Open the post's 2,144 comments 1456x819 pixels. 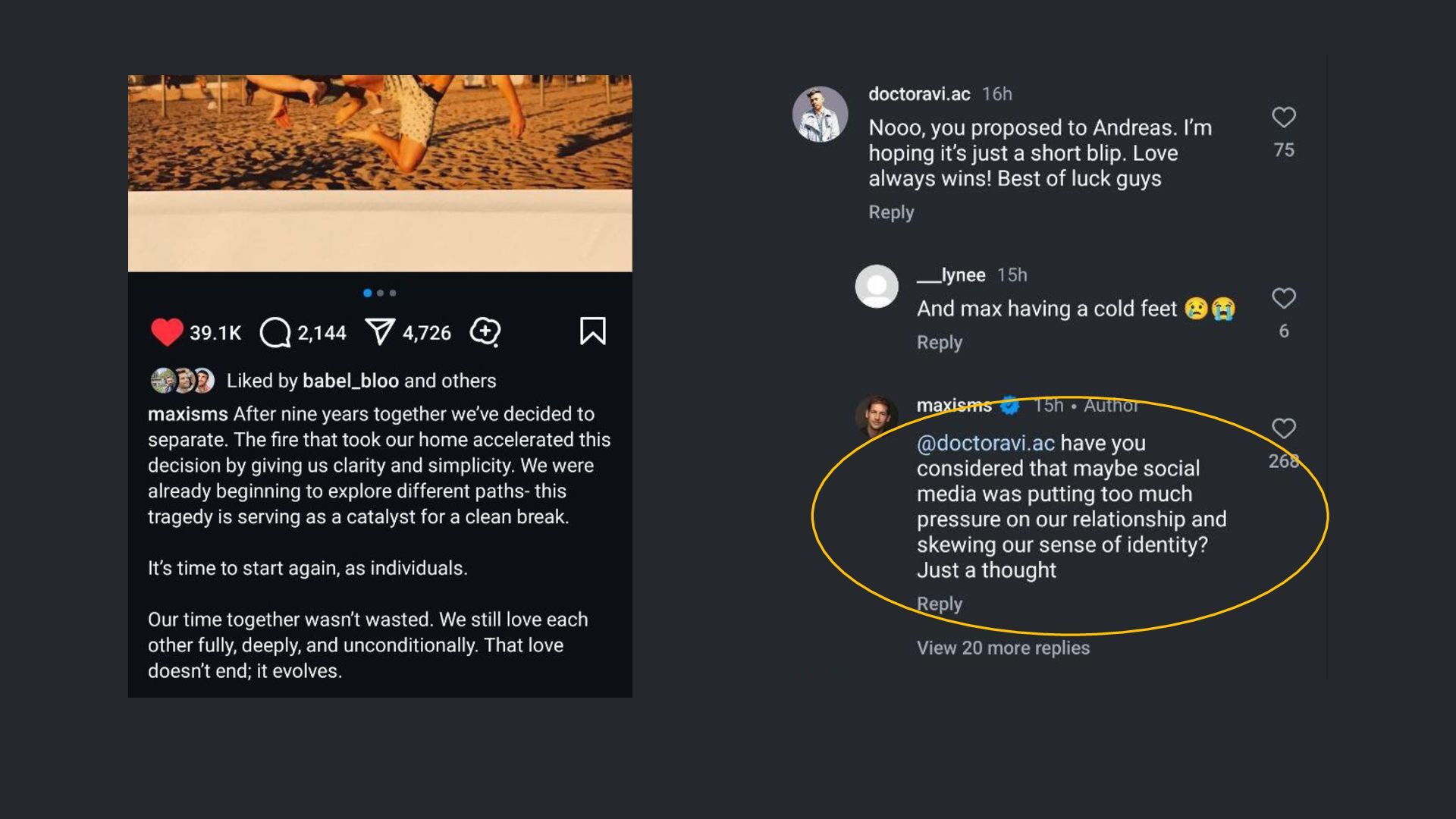(x=275, y=332)
